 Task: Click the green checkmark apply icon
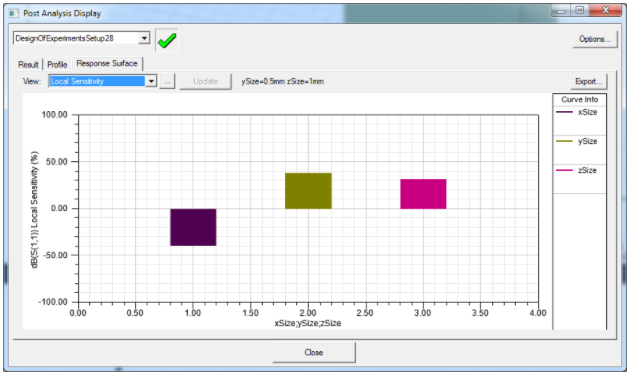(x=167, y=40)
